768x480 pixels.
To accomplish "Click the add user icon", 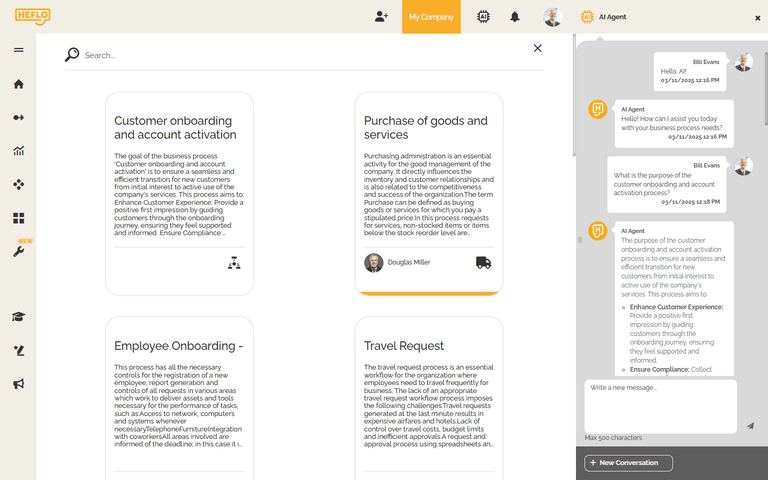I will (x=381, y=17).
